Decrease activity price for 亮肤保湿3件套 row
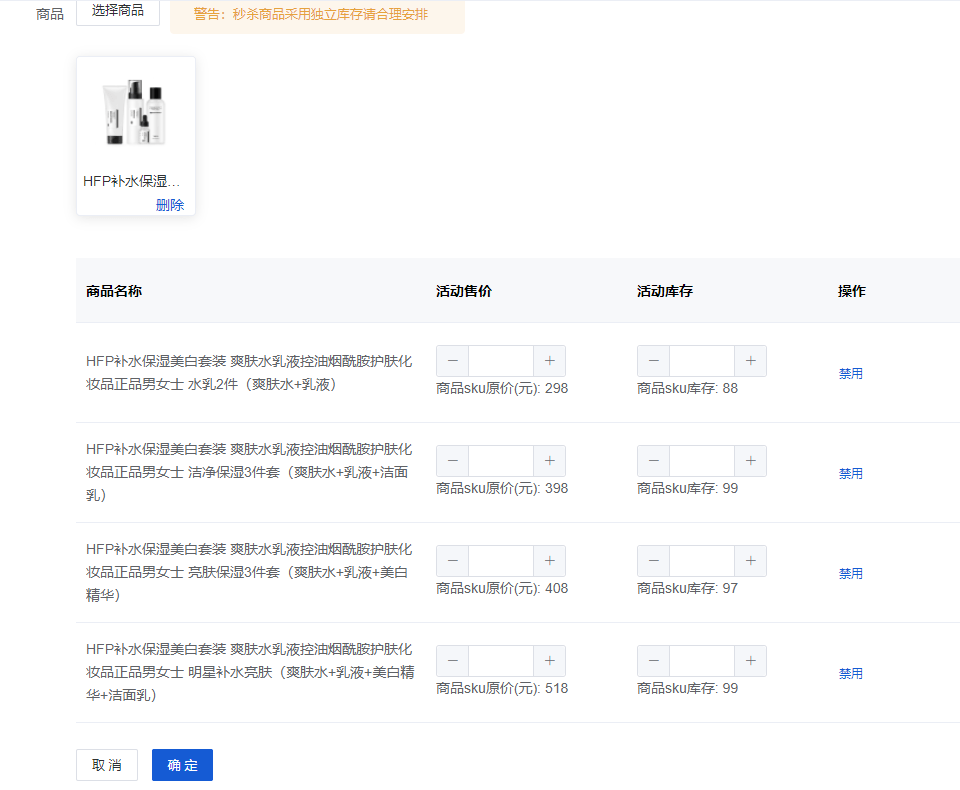 click(x=452, y=560)
